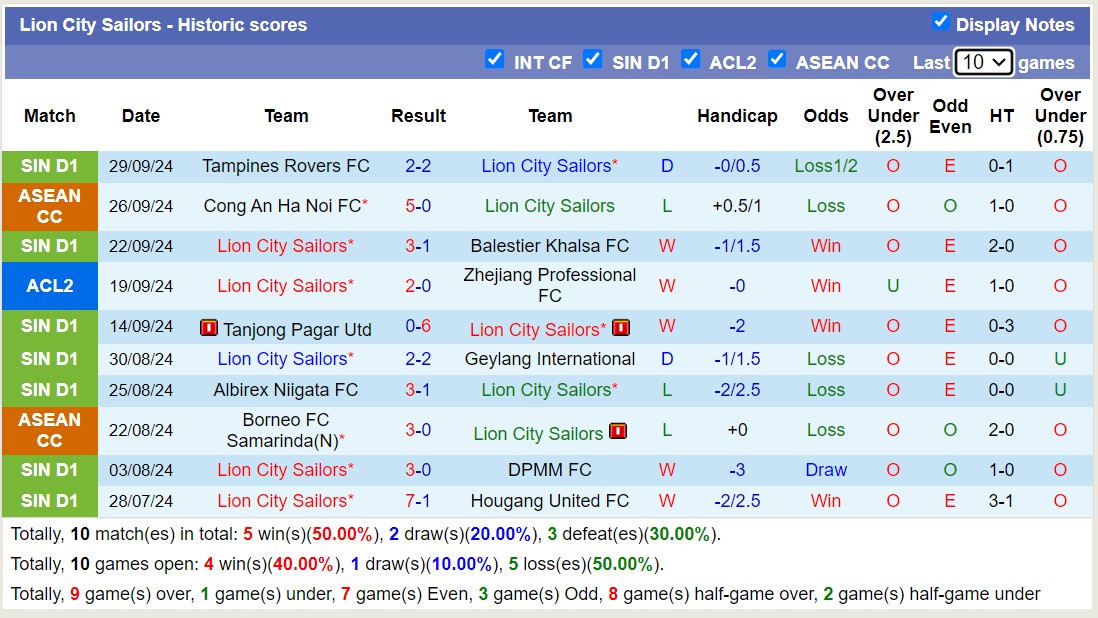Click the Win odds link for the Balestier Khalsa match
The width and height of the screenshot is (1098, 618).
click(826, 245)
